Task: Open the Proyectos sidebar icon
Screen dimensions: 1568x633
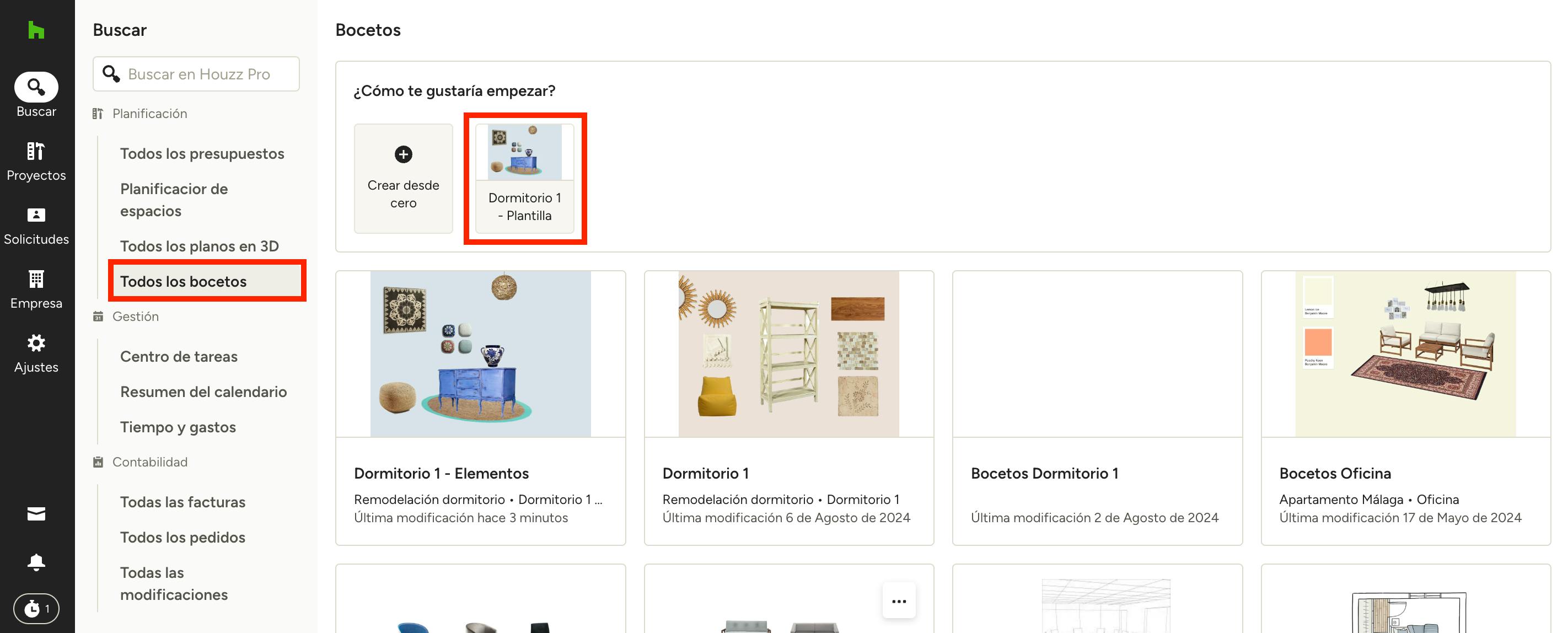Action: (x=36, y=151)
